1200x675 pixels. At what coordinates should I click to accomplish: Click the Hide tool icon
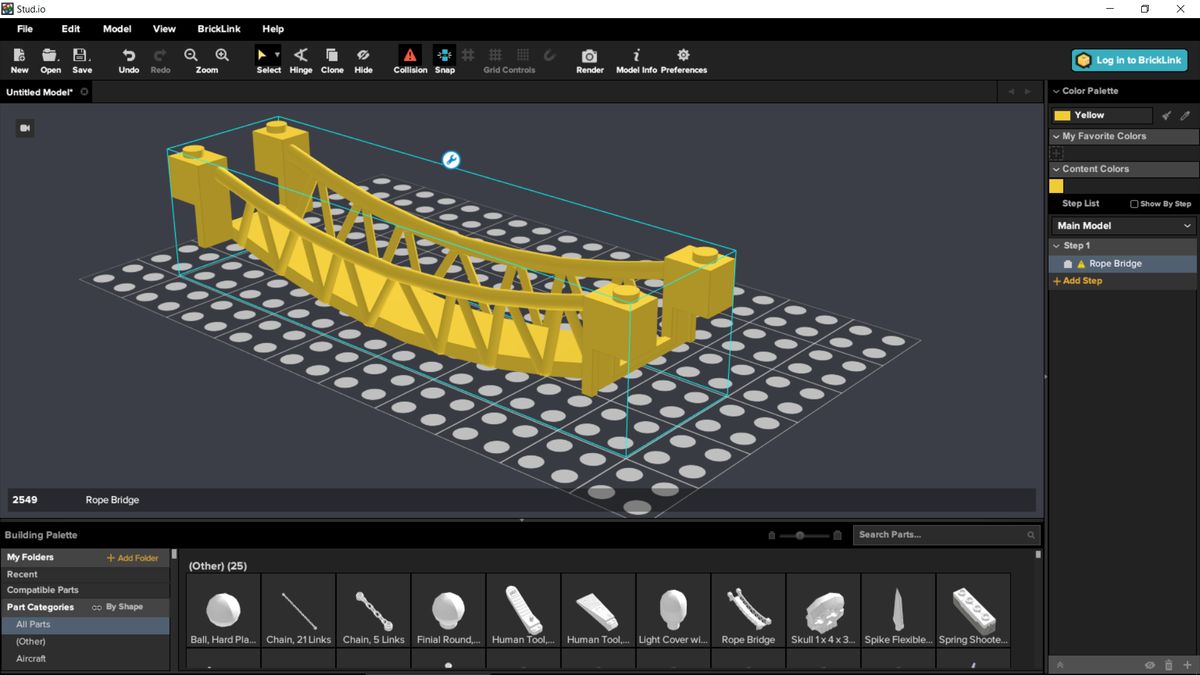(x=363, y=58)
